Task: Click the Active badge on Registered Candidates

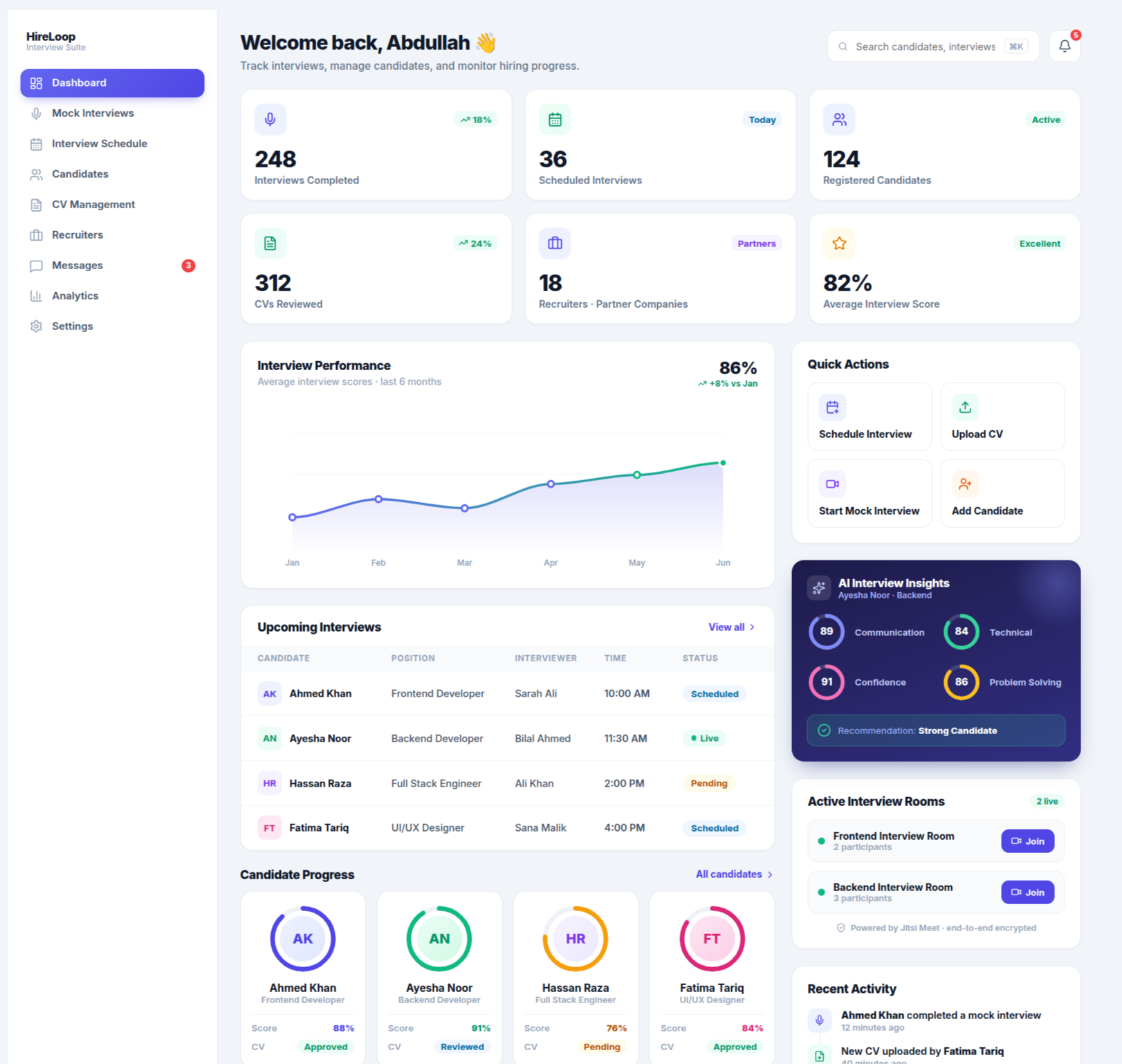Action: pos(1046,120)
